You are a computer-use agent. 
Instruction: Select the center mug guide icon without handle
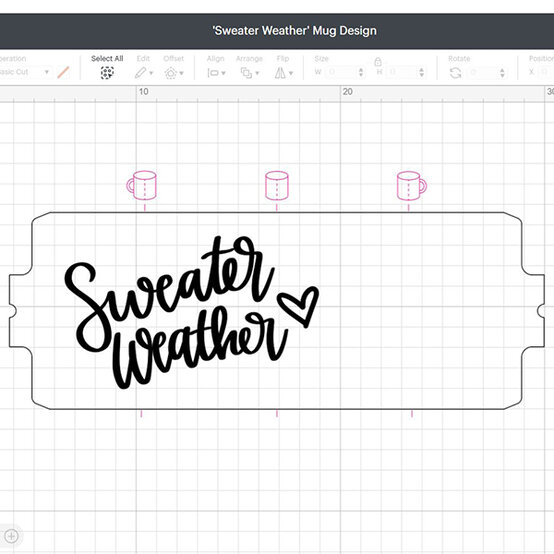click(277, 185)
